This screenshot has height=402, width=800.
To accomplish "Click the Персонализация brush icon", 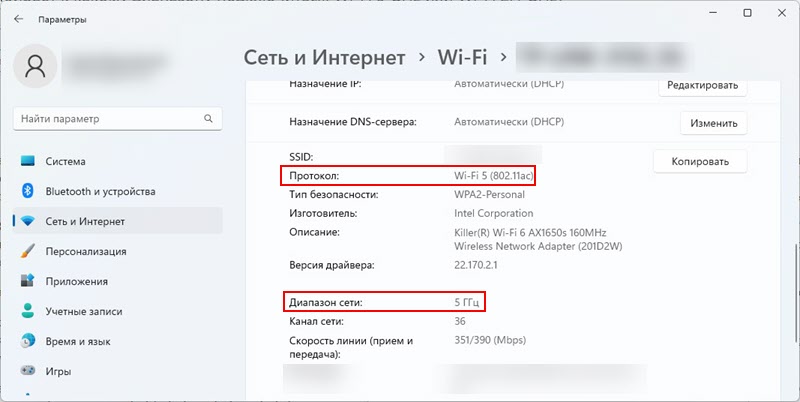I will [28, 251].
